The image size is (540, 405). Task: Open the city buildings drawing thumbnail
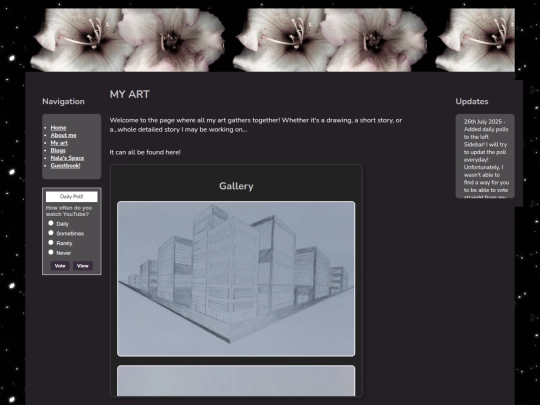coord(236,279)
